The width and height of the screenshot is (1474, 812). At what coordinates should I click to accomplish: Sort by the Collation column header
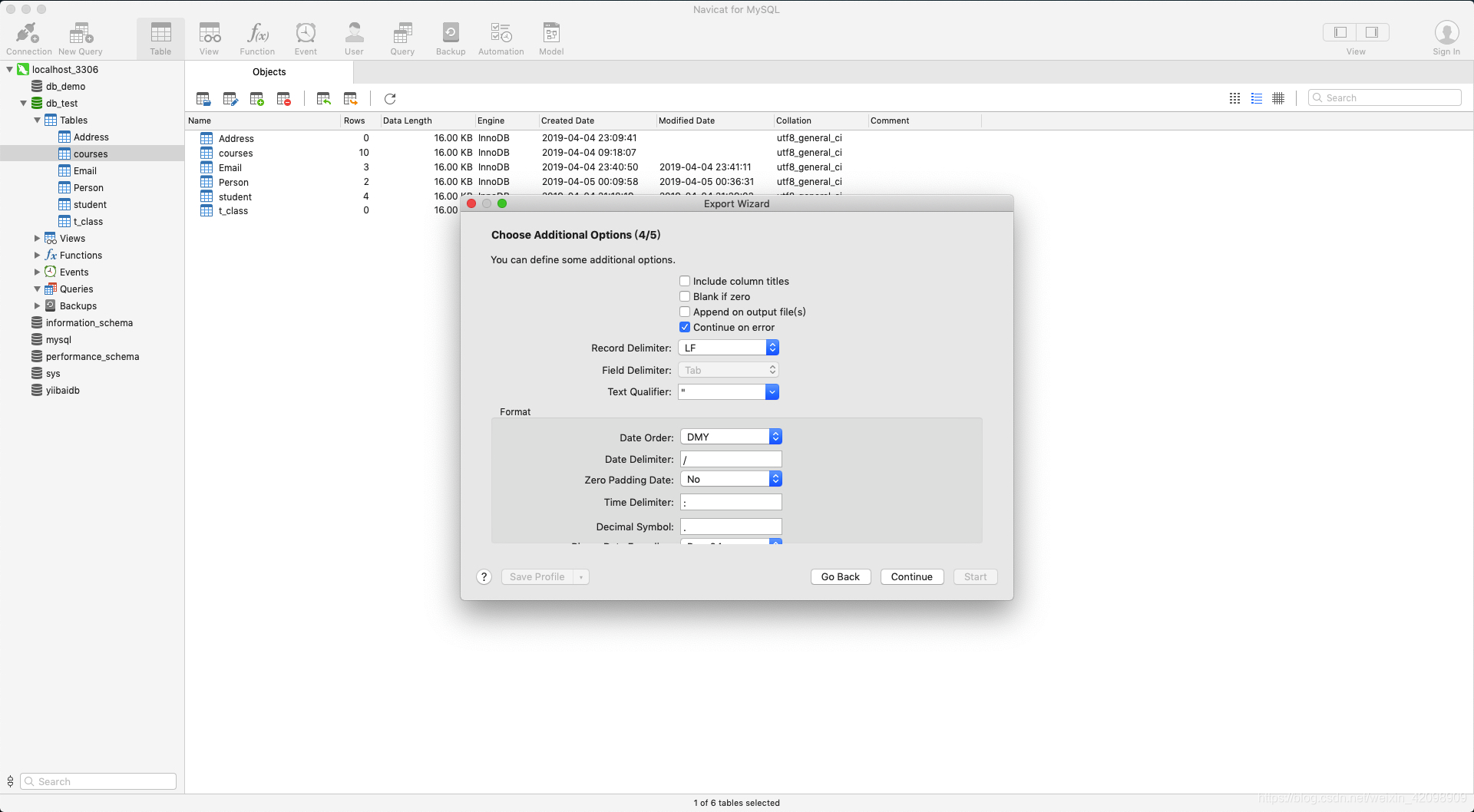(x=820, y=120)
